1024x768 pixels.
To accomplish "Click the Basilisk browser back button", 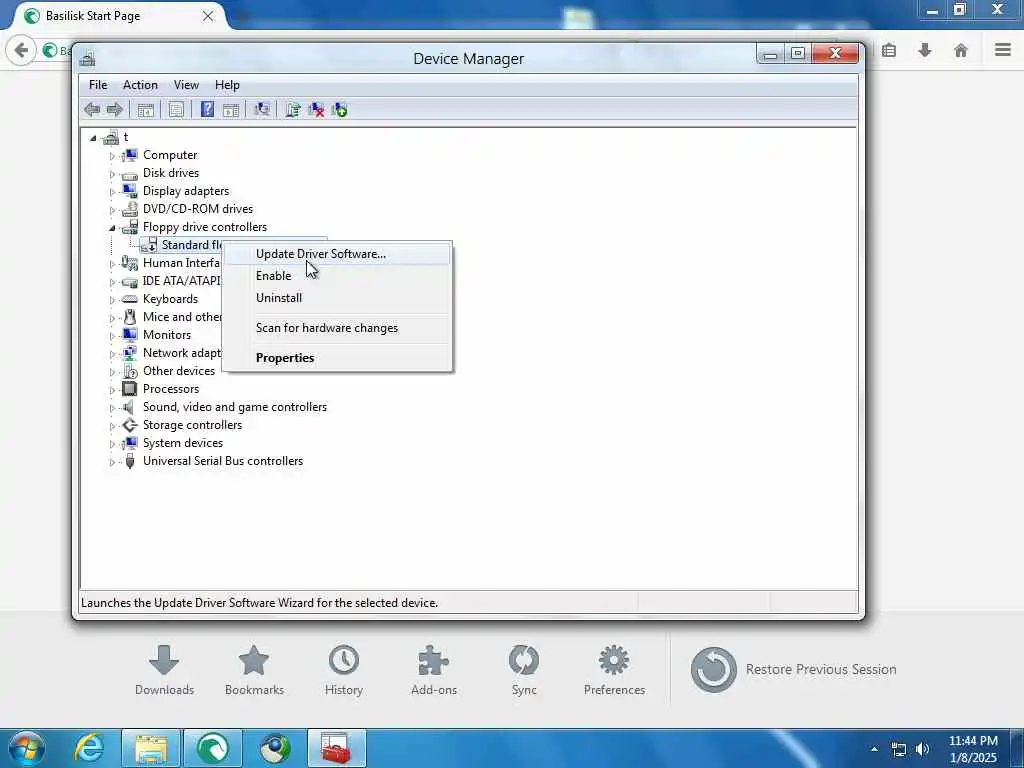I will pos(21,50).
